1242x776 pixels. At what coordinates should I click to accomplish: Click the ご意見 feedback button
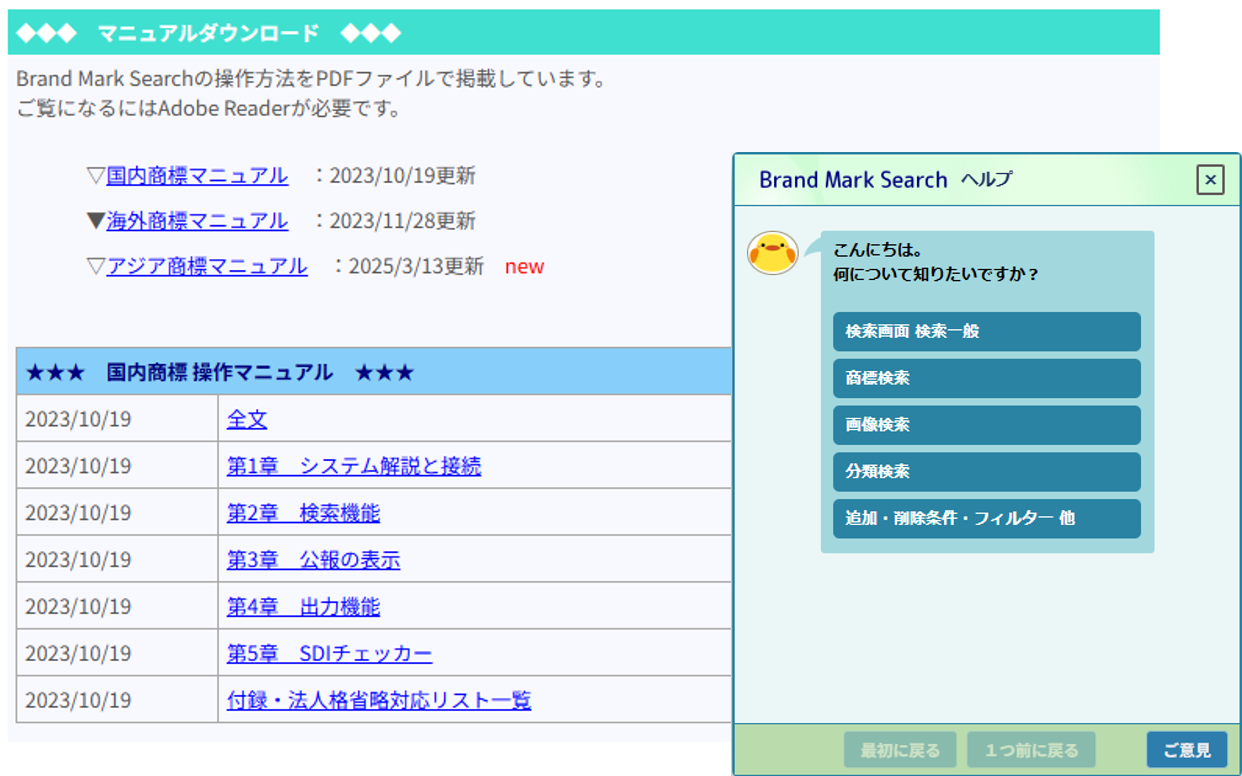click(x=1187, y=750)
